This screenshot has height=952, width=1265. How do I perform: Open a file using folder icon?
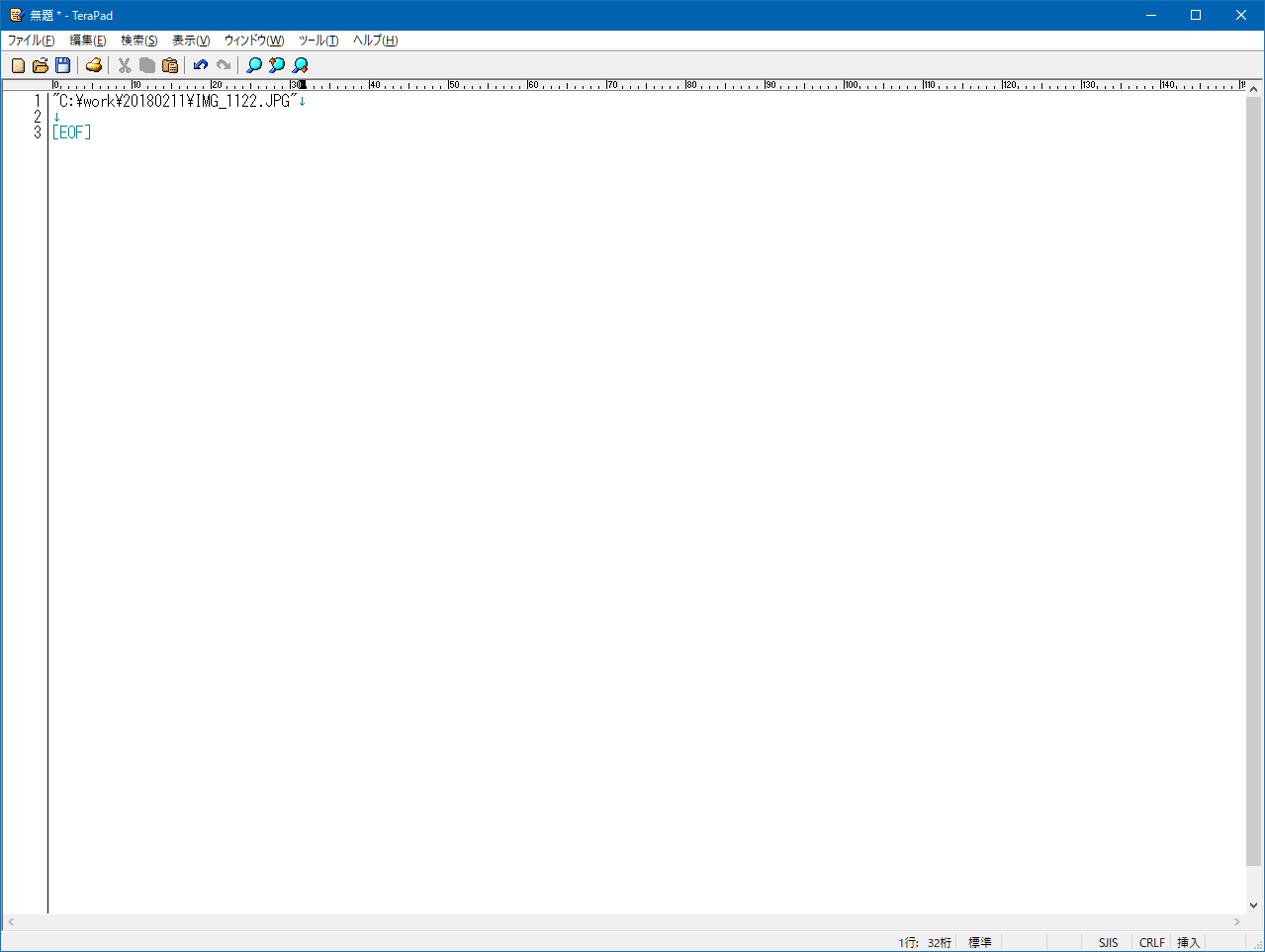pos(41,65)
